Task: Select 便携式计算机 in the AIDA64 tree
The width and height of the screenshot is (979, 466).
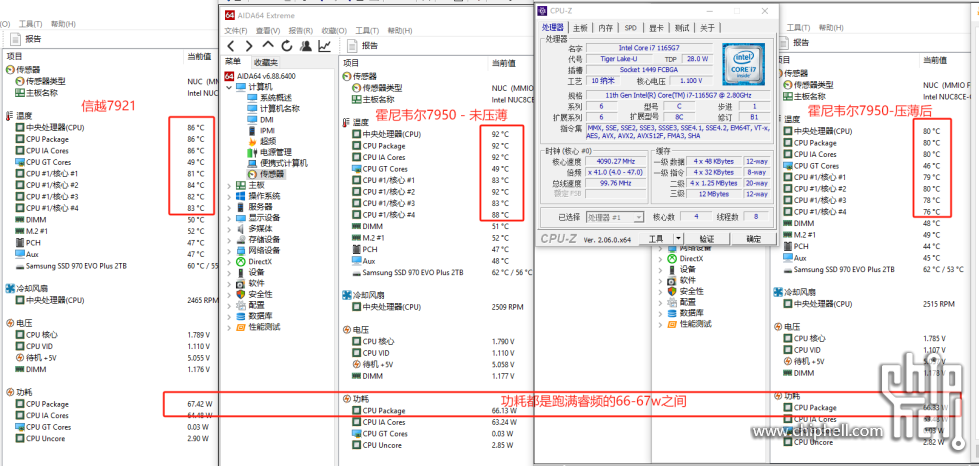Action: click(283, 163)
